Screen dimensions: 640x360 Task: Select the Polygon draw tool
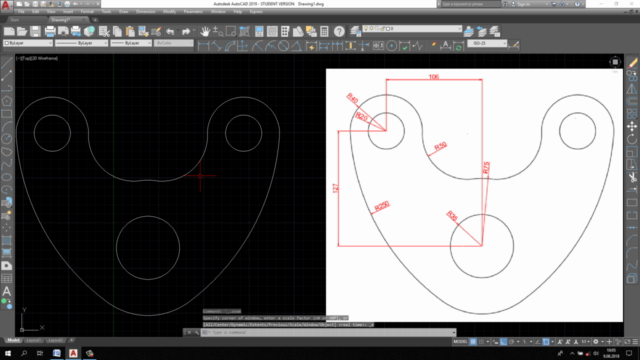(7, 101)
